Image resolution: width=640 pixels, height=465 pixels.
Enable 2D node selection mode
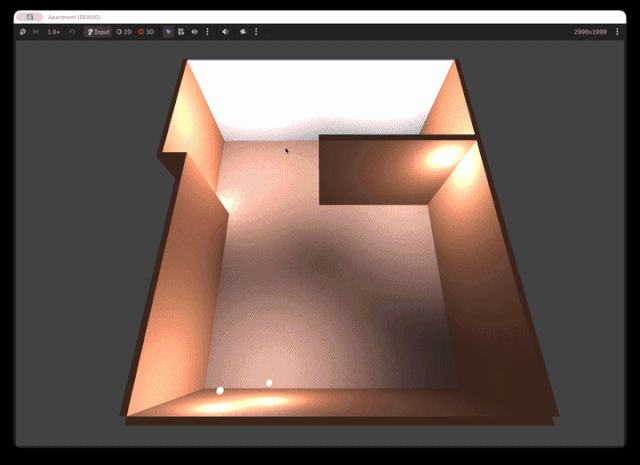point(124,32)
